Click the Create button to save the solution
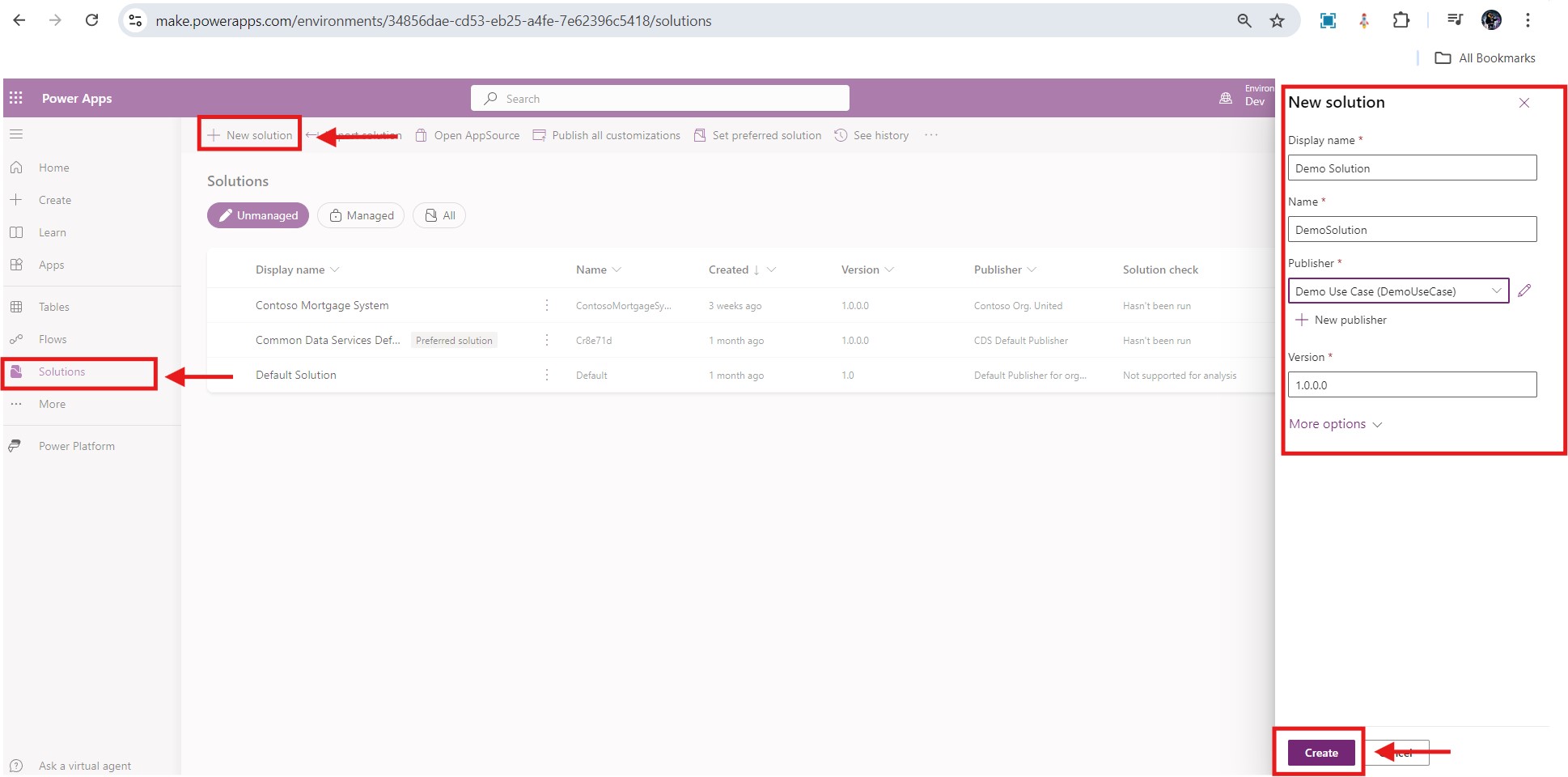This screenshot has height=777, width=1568. pos(1320,752)
